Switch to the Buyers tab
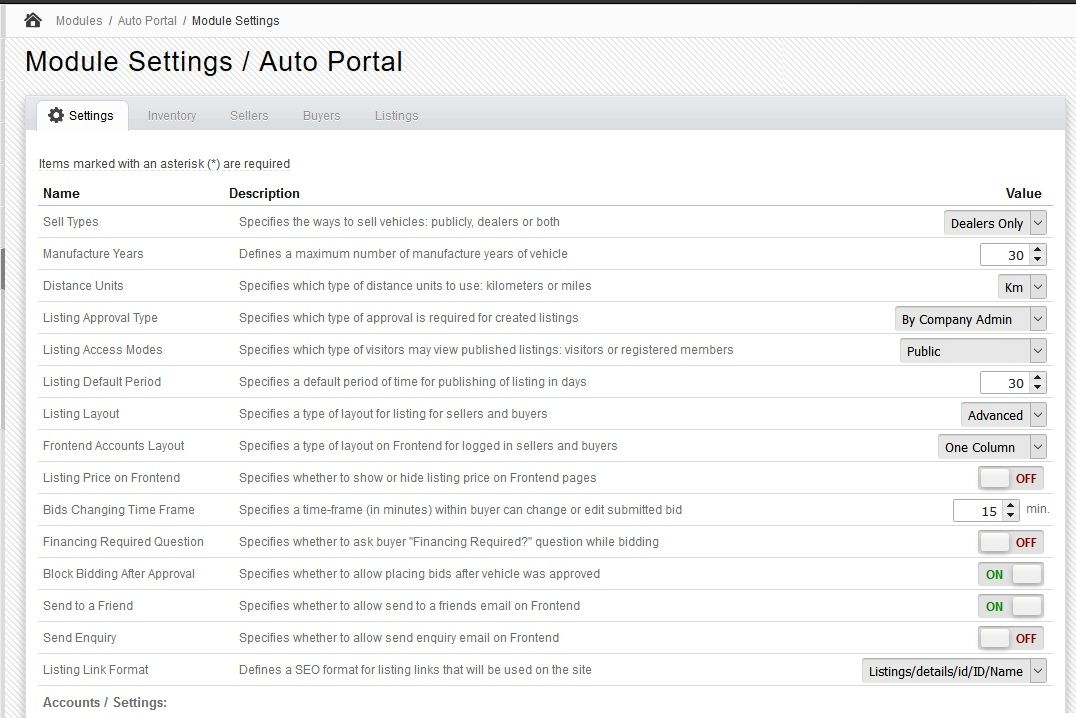 tap(321, 115)
